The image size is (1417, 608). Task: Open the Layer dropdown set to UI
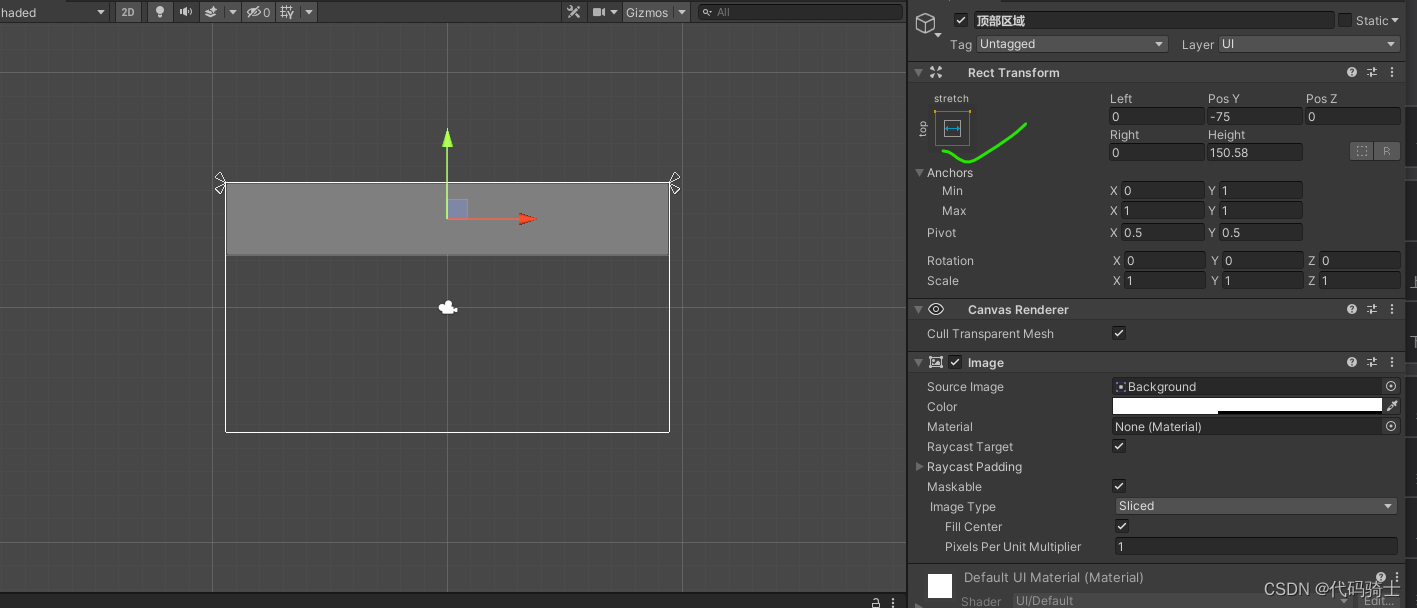[x=1308, y=44]
